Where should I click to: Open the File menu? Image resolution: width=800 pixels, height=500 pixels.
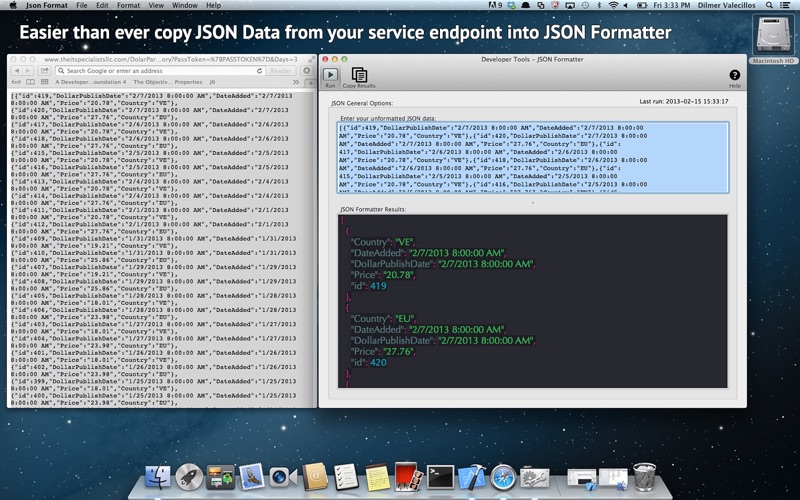tap(82, 5)
